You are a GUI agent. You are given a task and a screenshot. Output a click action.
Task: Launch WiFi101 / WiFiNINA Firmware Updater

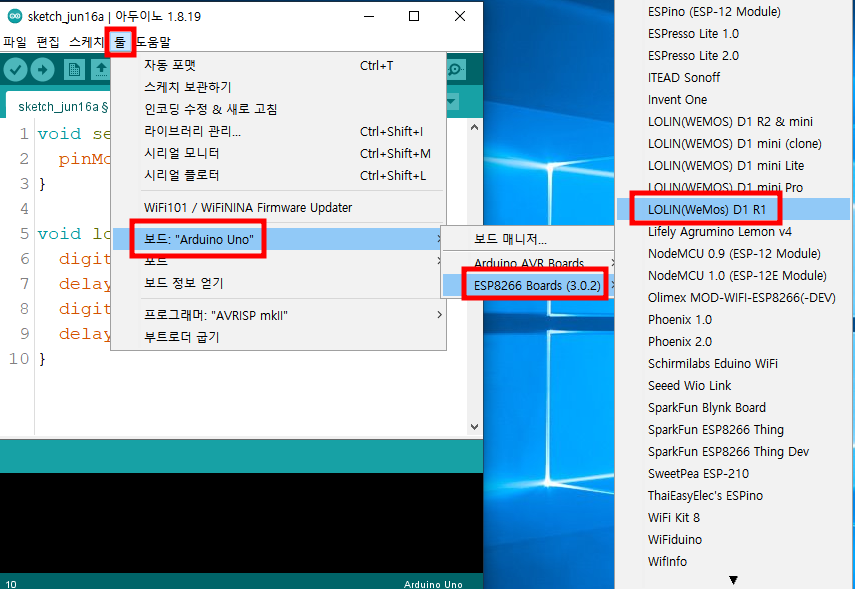[279, 208]
